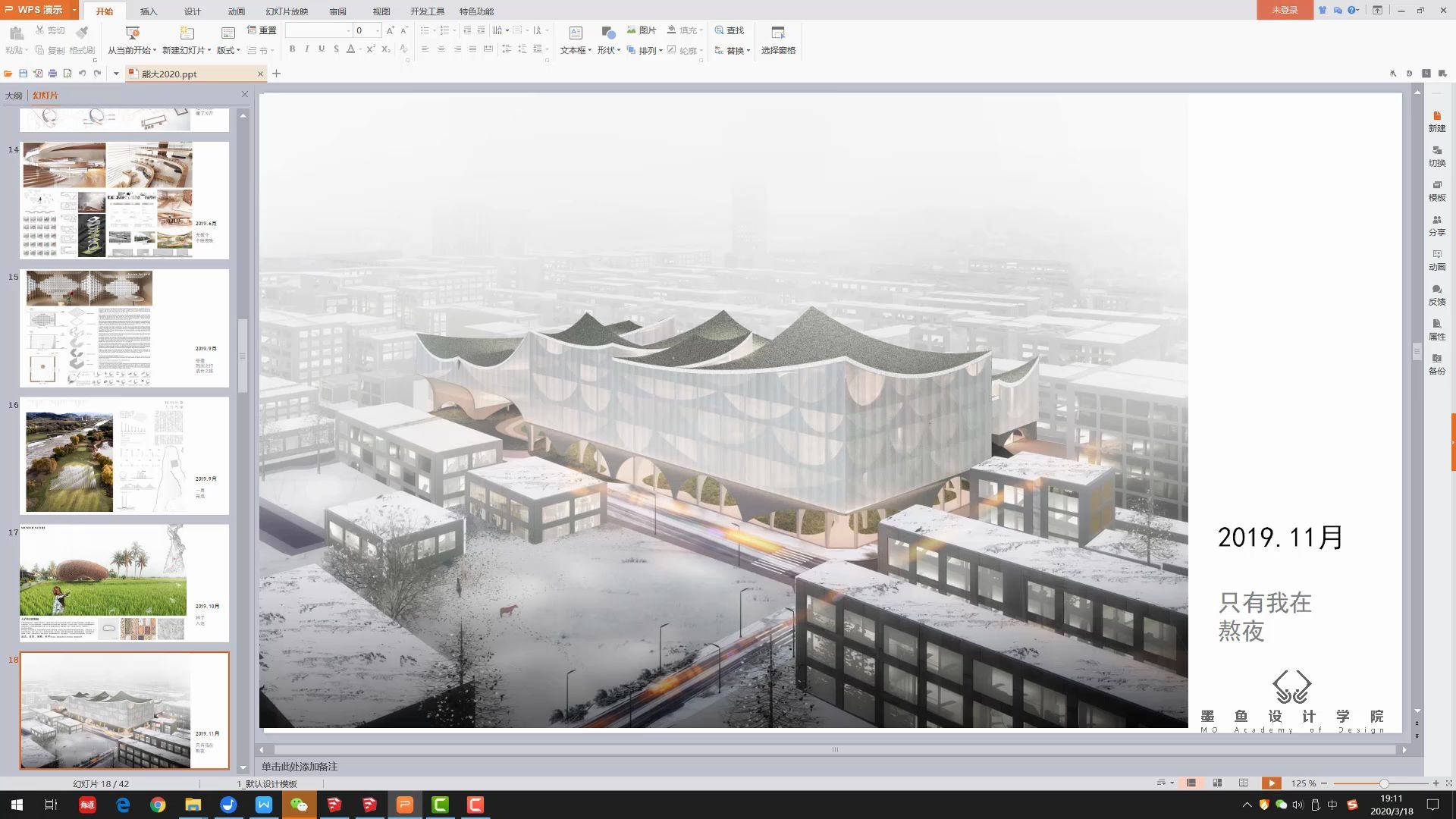This screenshot has width=1456, height=819.
Task: Select slide 14 thumbnail
Action: [124, 200]
